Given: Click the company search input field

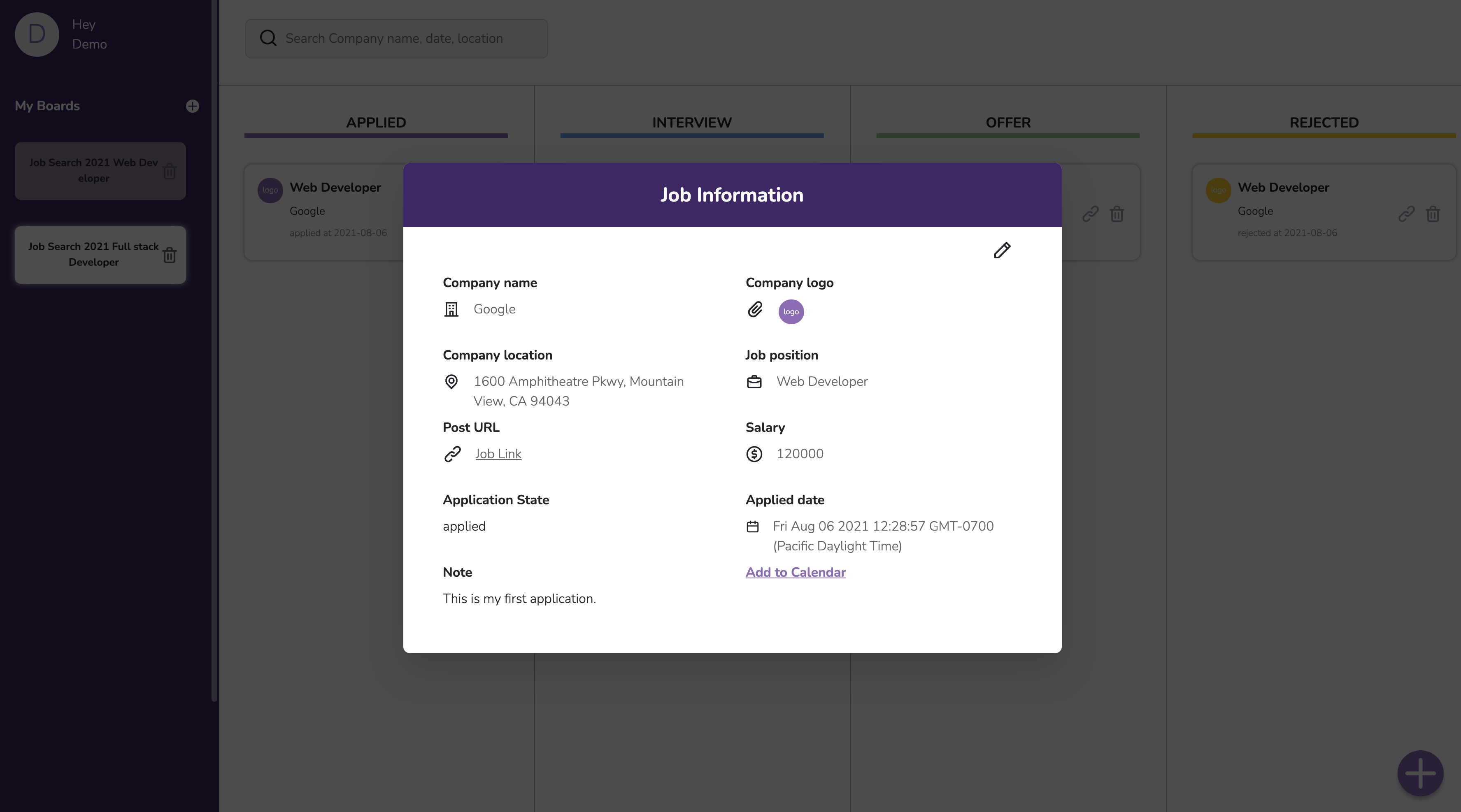Looking at the screenshot, I should click(396, 39).
